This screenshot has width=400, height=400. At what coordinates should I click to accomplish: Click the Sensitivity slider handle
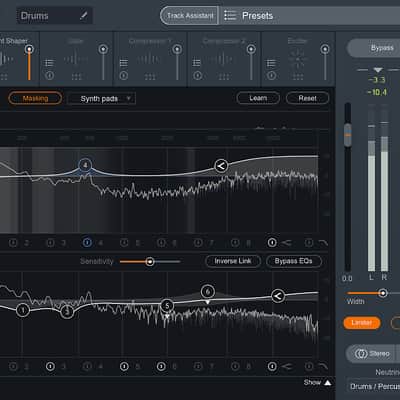click(x=150, y=262)
